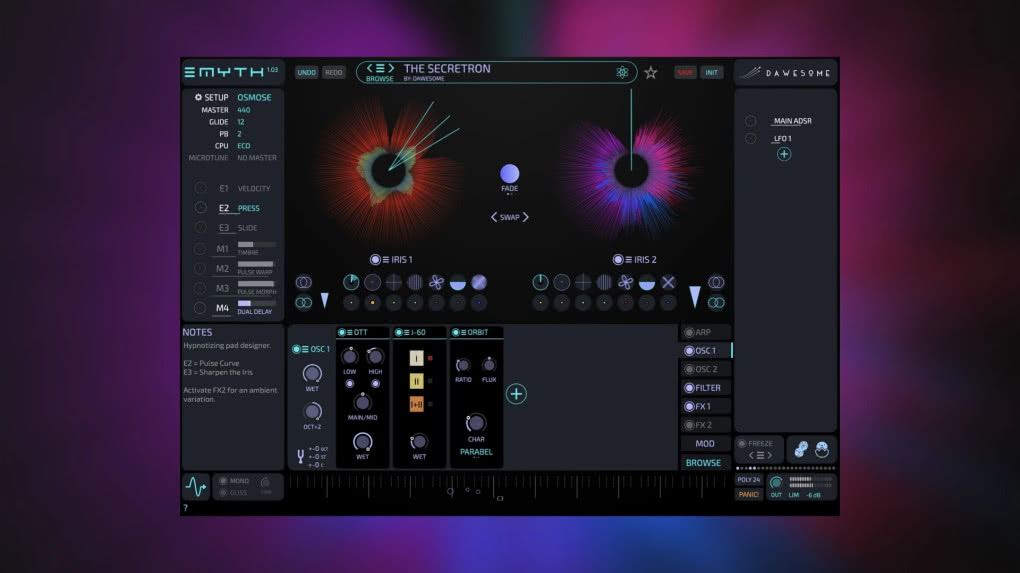Select the striped sphere transformer in Iris 1
The width and height of the screenshot is (1020, 573).
pyautogui.click(x=479, y=282)
